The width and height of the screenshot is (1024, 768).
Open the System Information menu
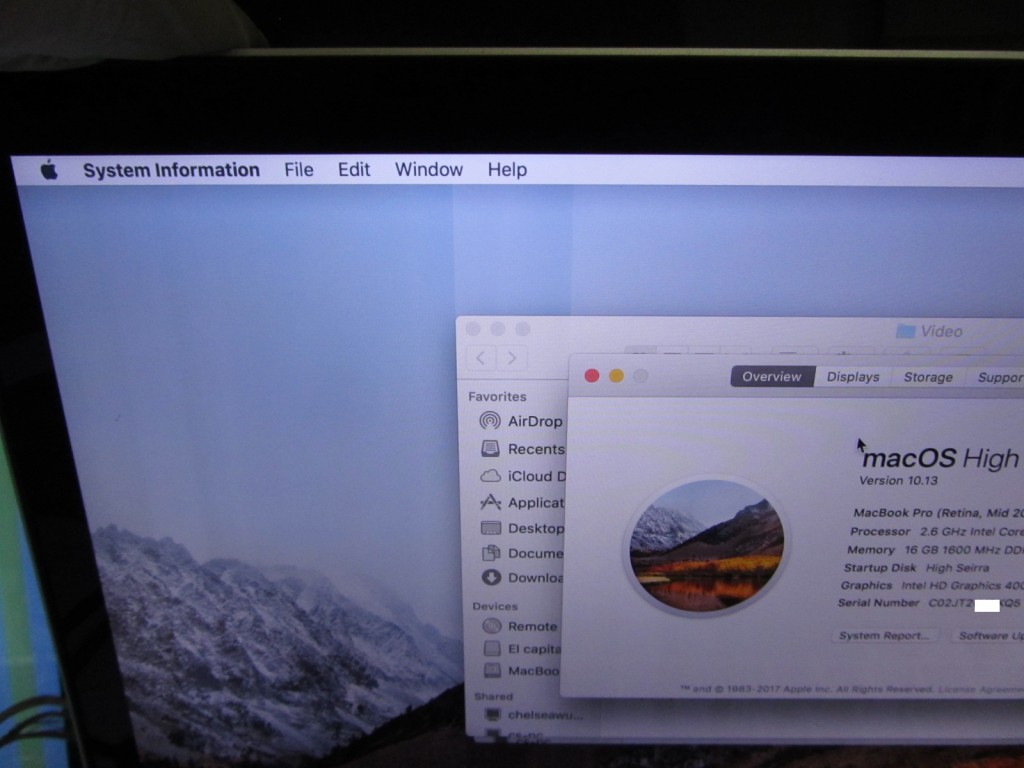[171, 170]
